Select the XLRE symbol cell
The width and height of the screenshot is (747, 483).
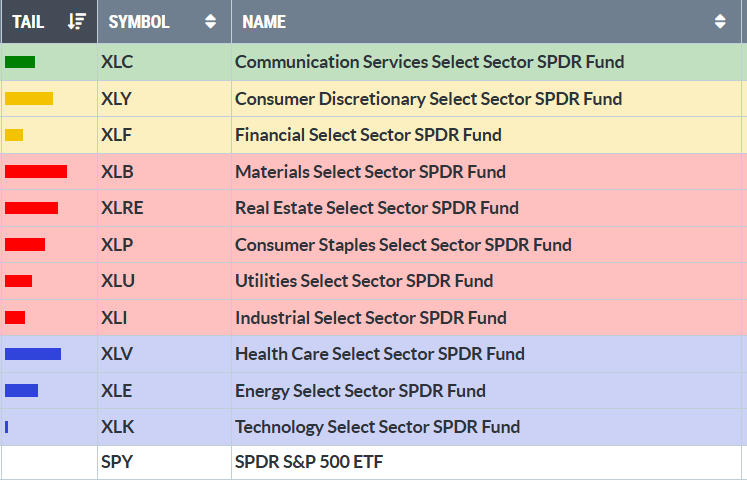click(x=122, y=208)
